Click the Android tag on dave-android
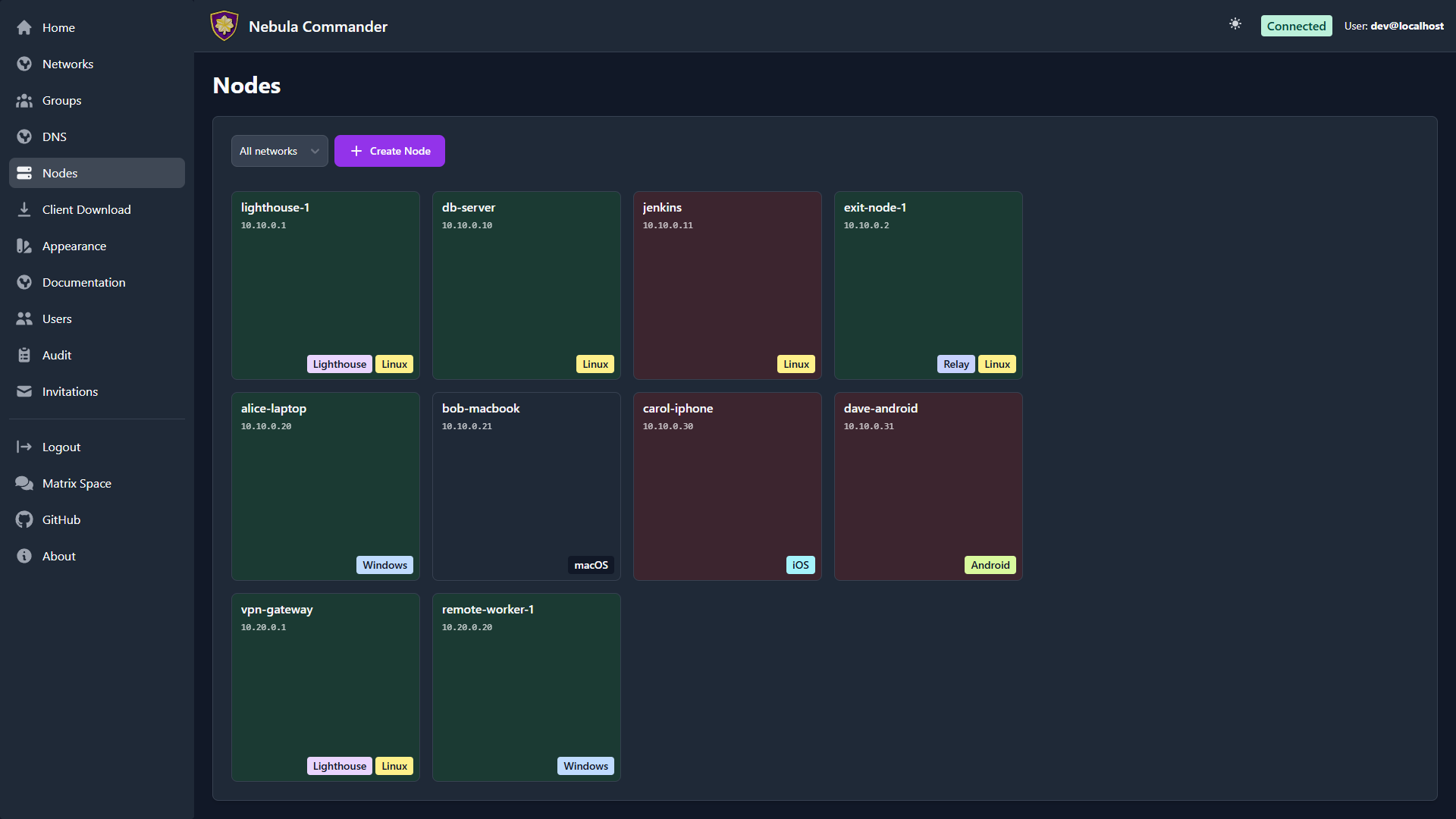 point(990,565)
